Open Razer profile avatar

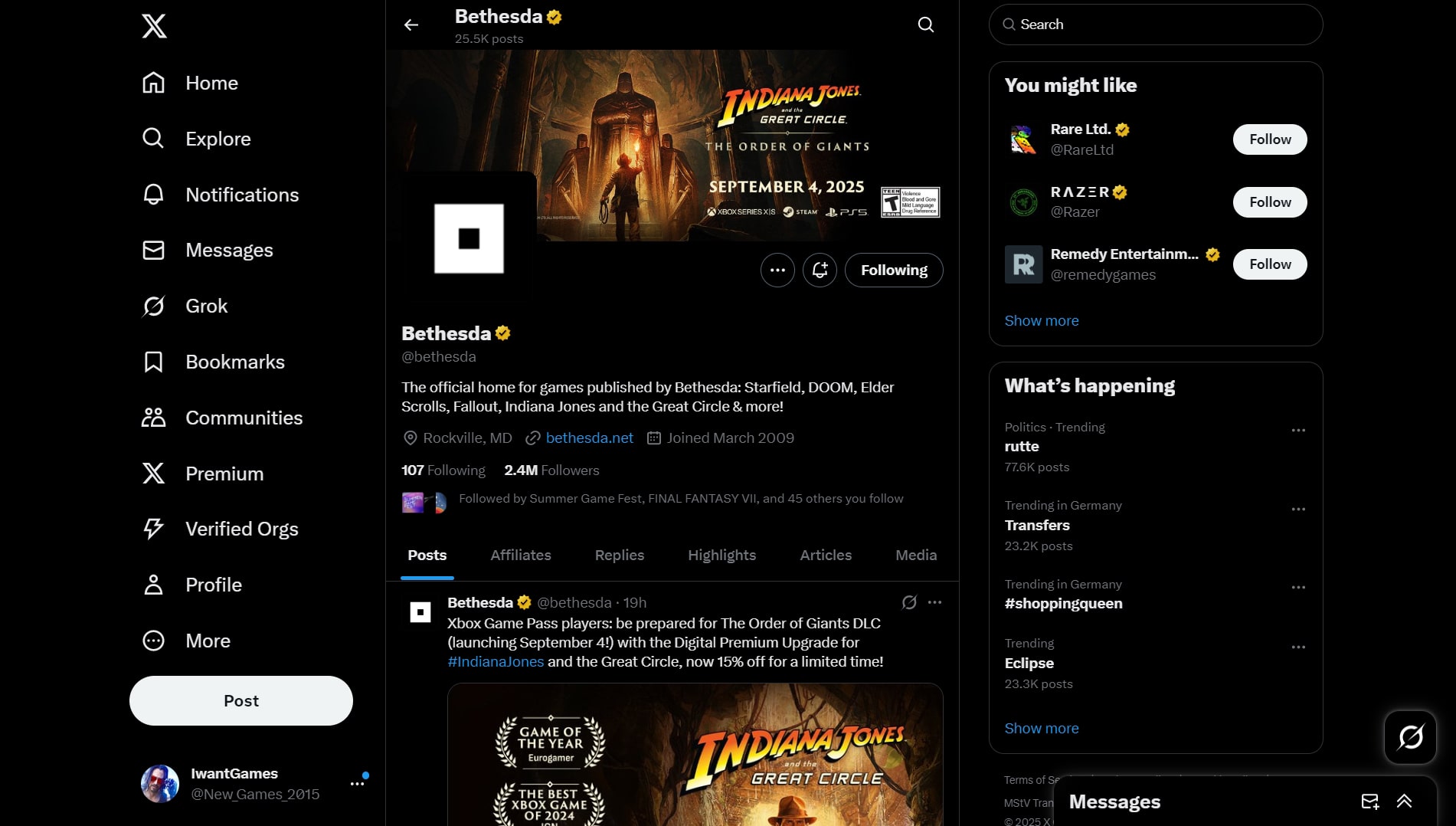pyautogui.click(x=1023, y=202)
